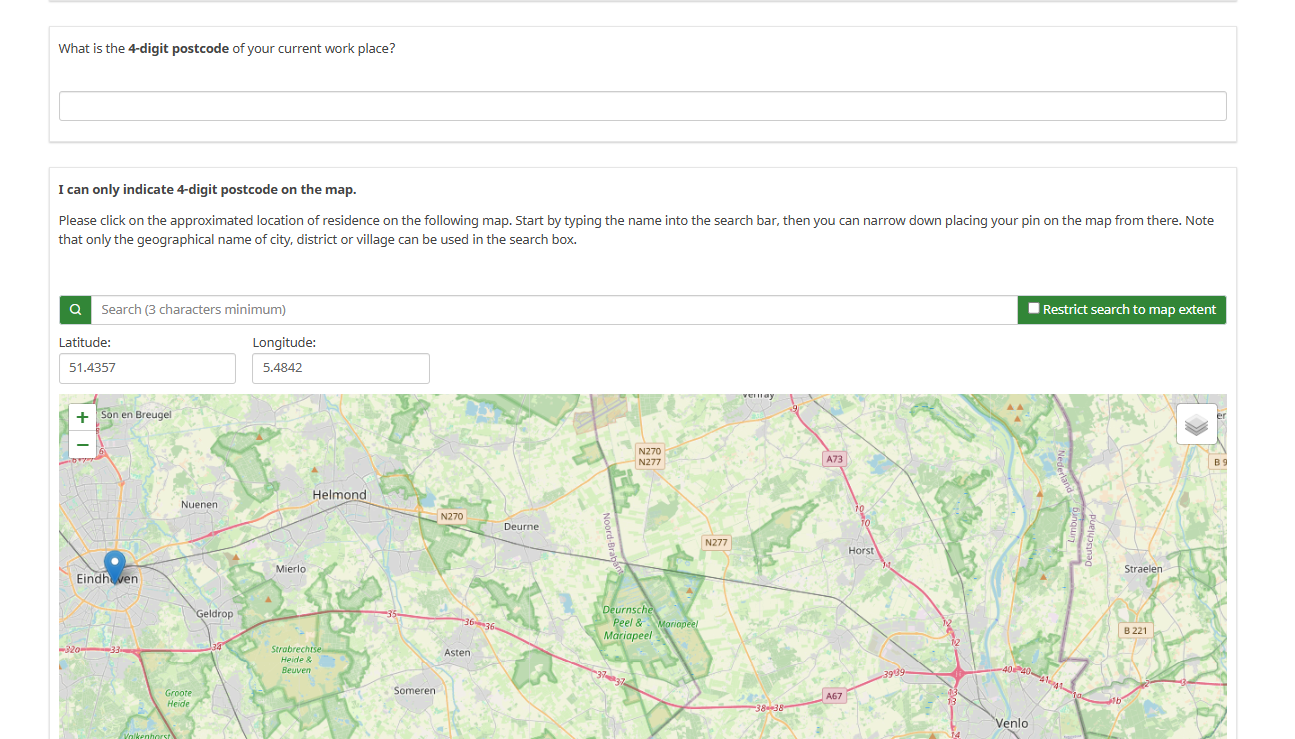Open the map layers selector
Screen dimensions: 1295x739
[1197, 425]
